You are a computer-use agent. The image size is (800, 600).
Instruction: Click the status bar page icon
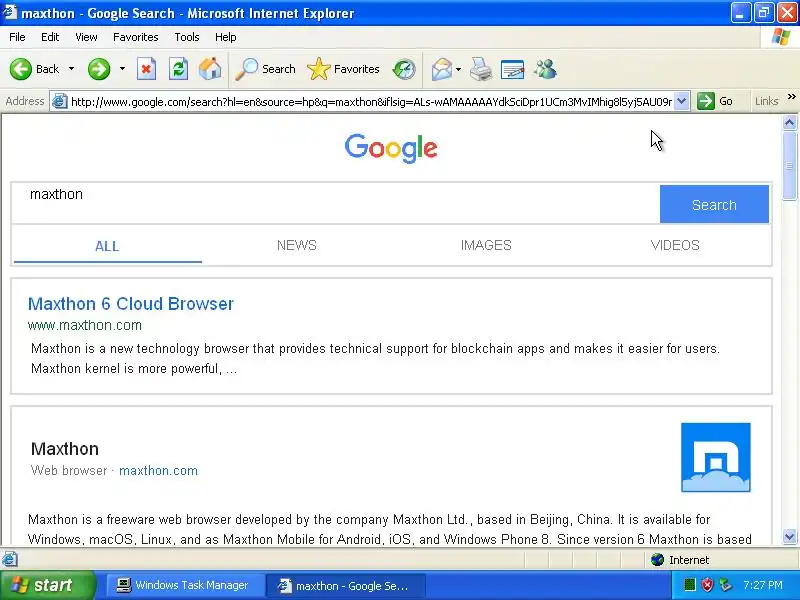click(10, 560)
